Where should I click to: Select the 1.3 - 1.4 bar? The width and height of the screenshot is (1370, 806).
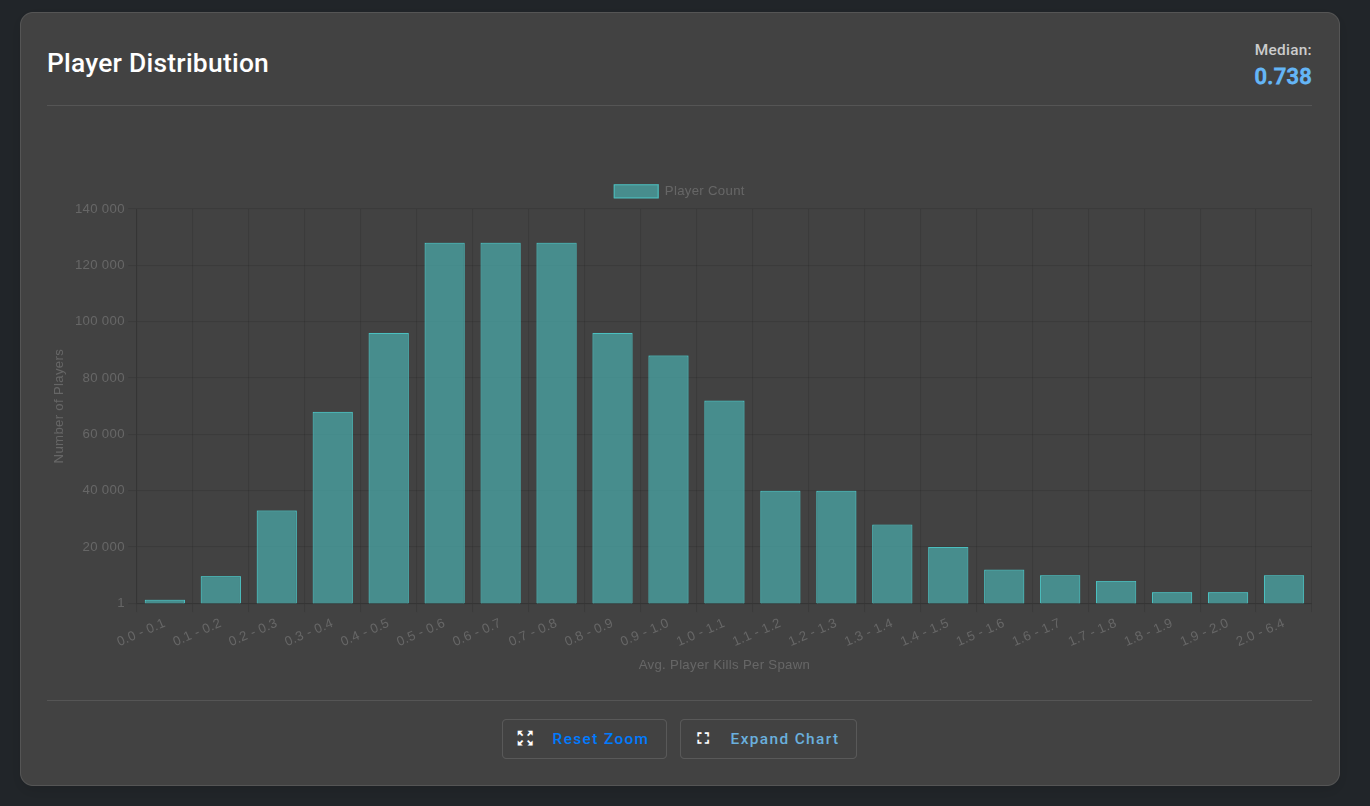pyautogui.click(x=892, y=564)
